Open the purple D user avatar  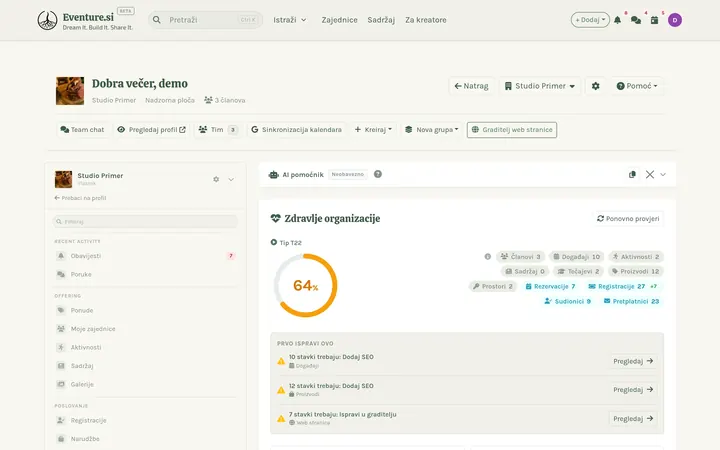(675, 20)
